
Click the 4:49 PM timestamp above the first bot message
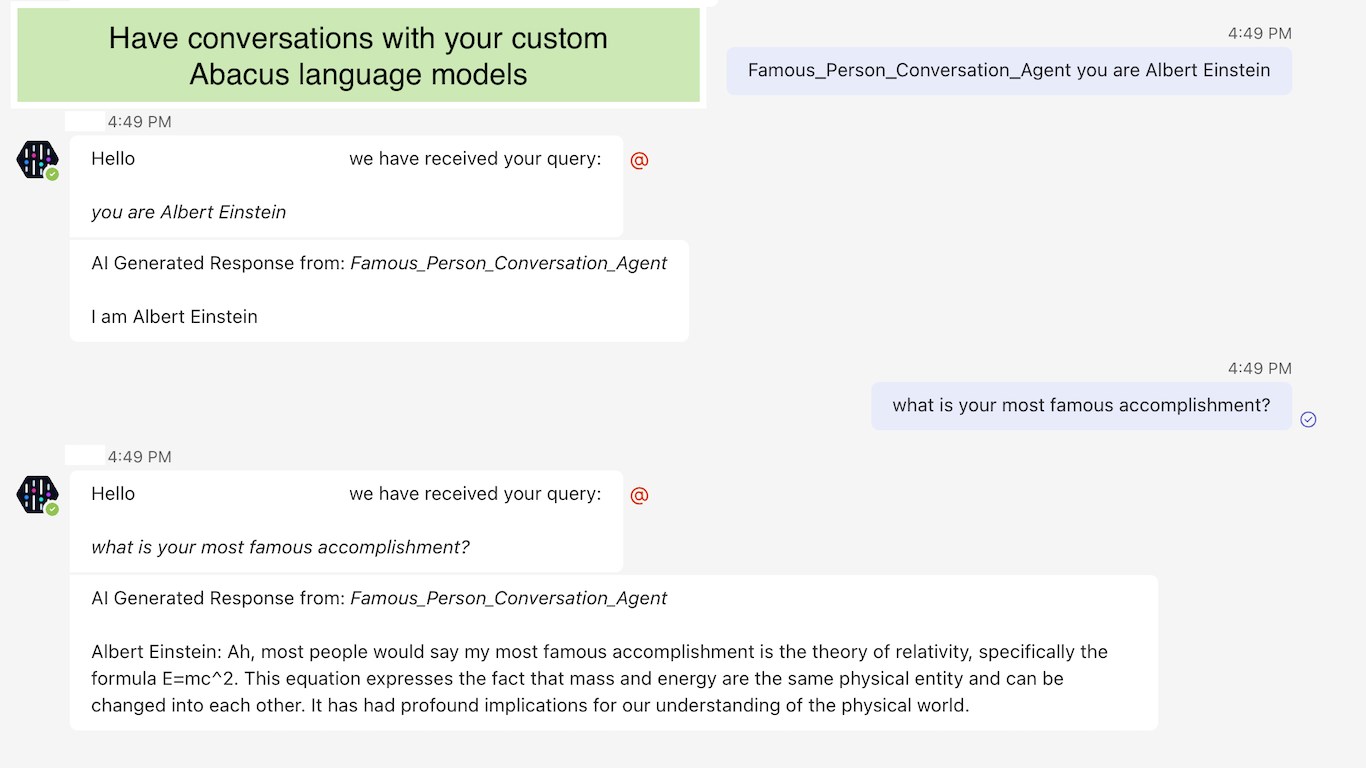tap(139, 122)
